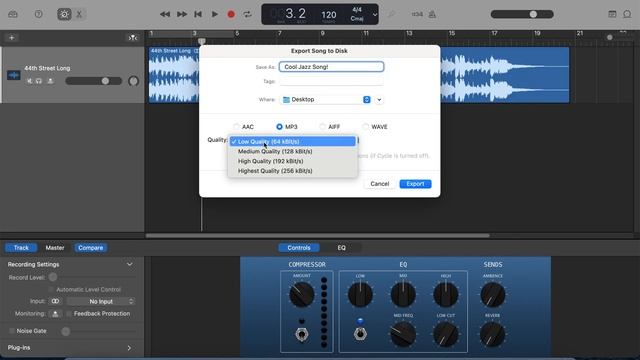640x360 pixels.
Task: Click the Export button
Action: (415, 184)
